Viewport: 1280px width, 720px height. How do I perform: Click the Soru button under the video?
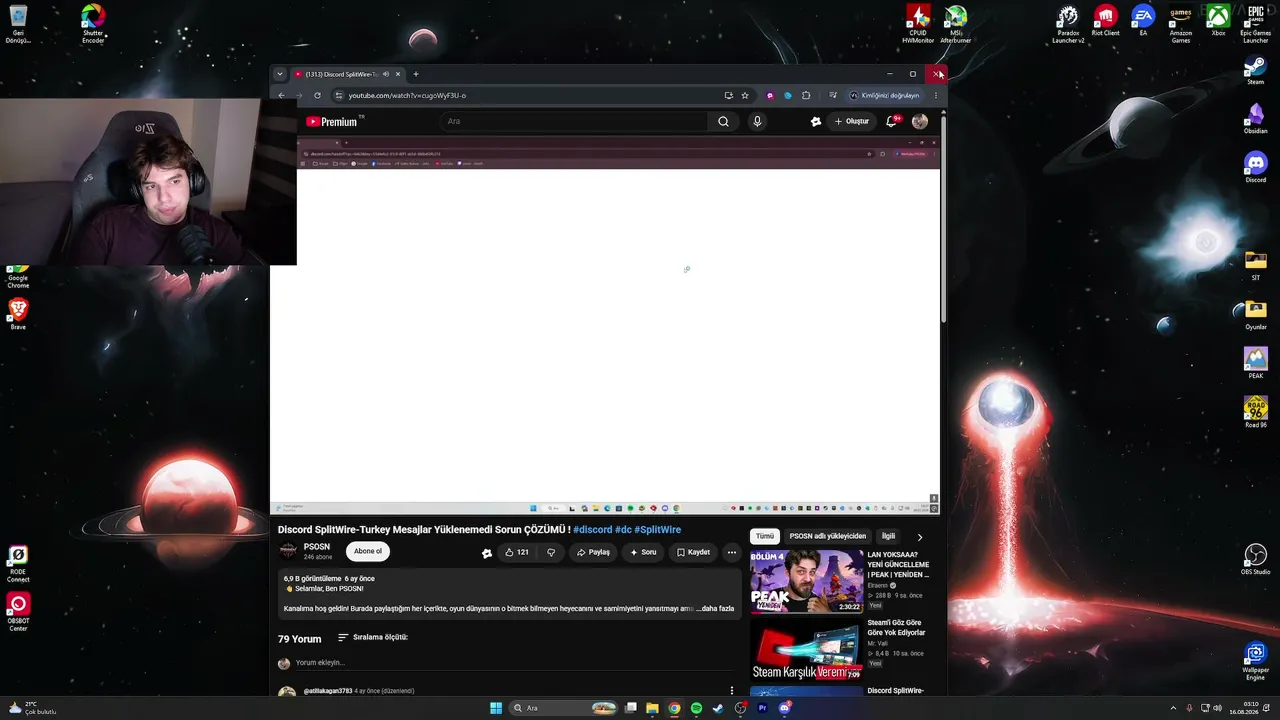pos(643,552)
